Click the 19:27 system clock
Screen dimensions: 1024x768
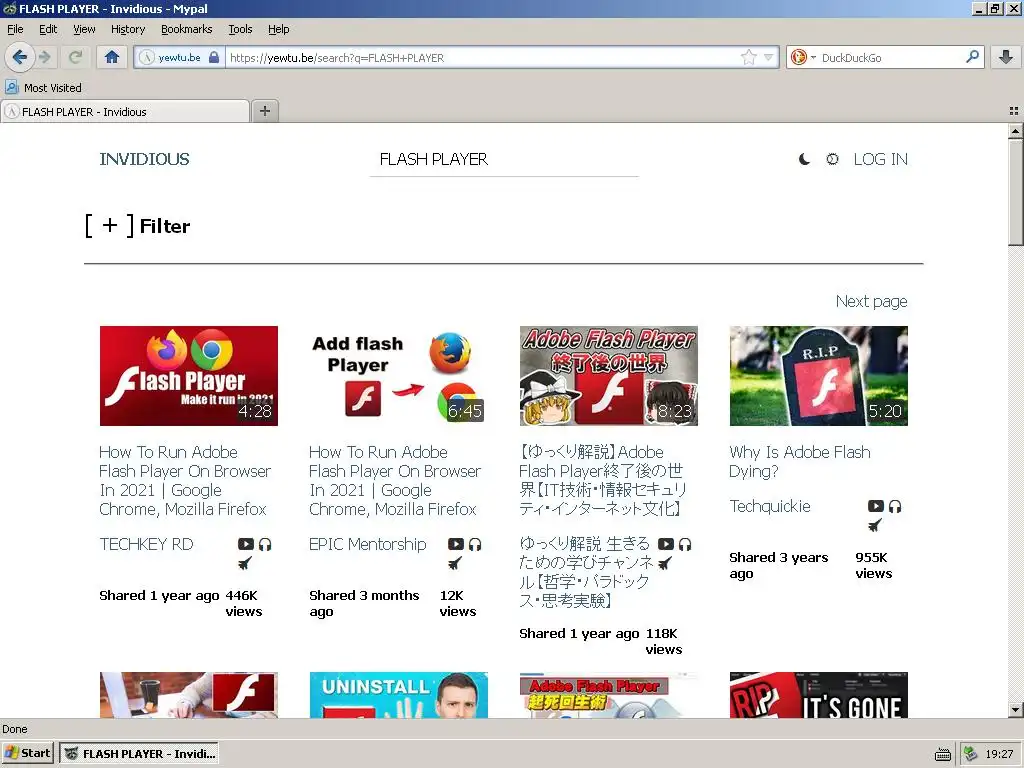point(999,754)
